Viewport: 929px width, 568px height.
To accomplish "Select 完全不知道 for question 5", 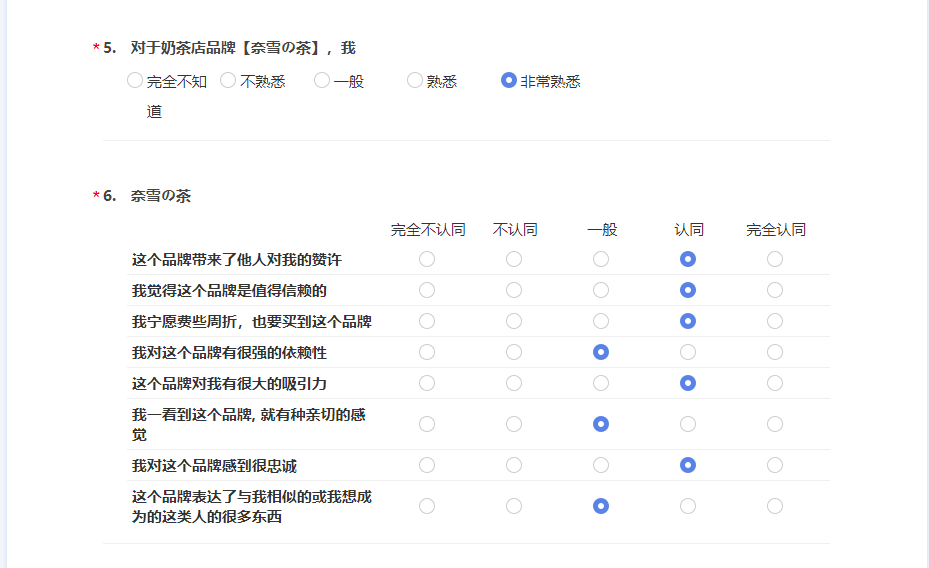I will [134, 80].
